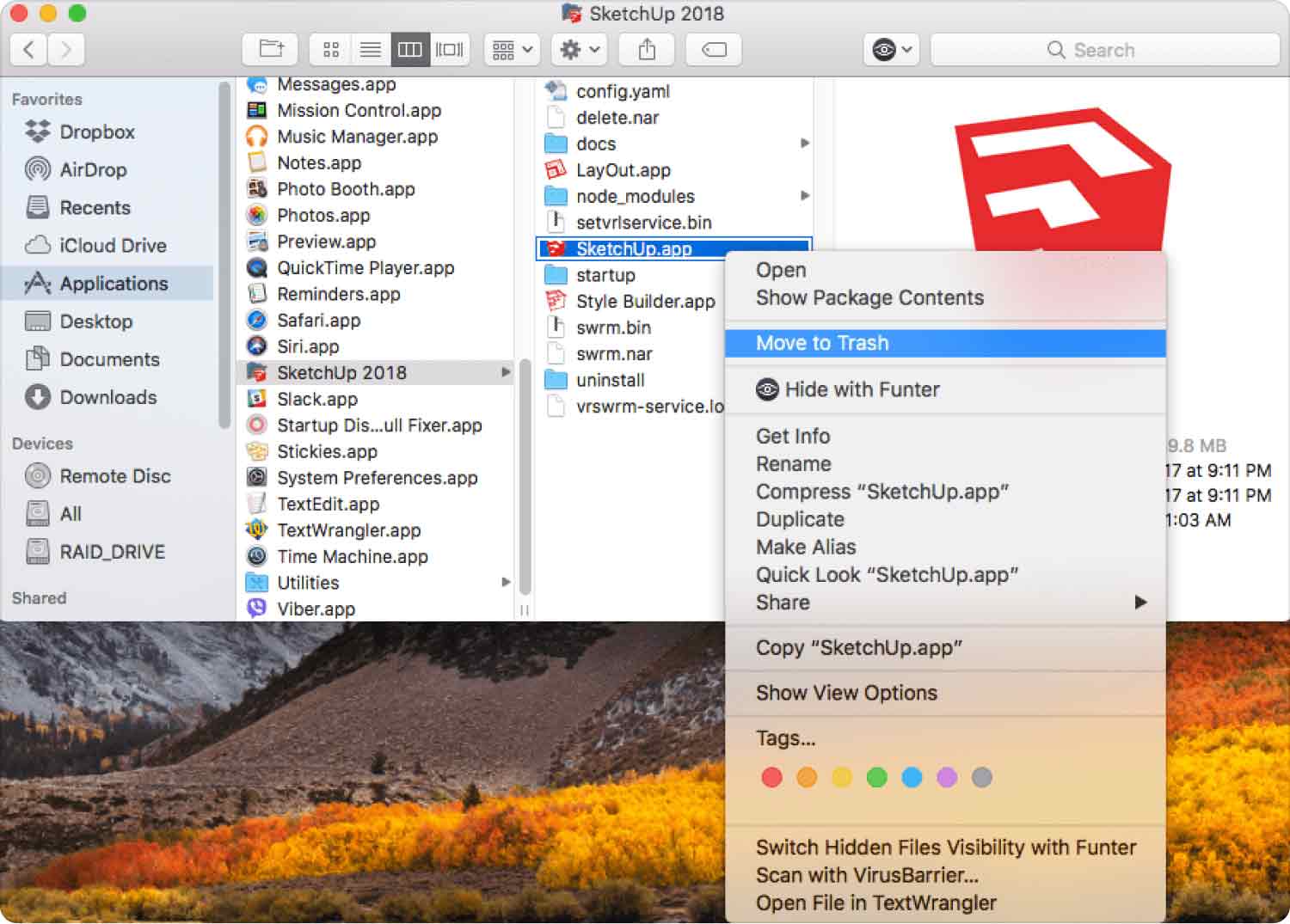
Task: Select LayOut.app in SketchUp folder
Action: click(x=623, y=170)
